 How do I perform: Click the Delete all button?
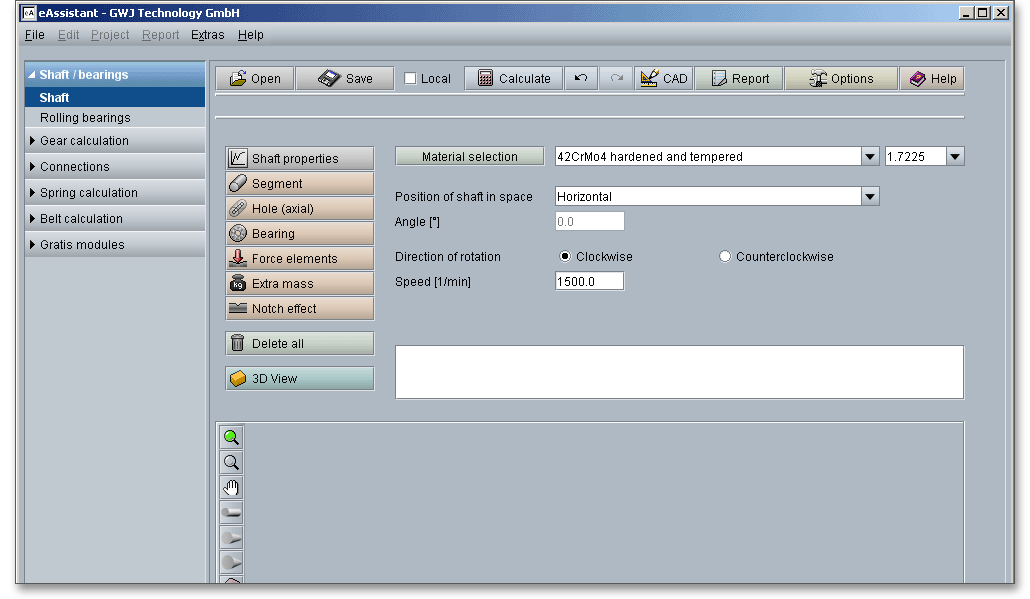click(x=300, y=344)
